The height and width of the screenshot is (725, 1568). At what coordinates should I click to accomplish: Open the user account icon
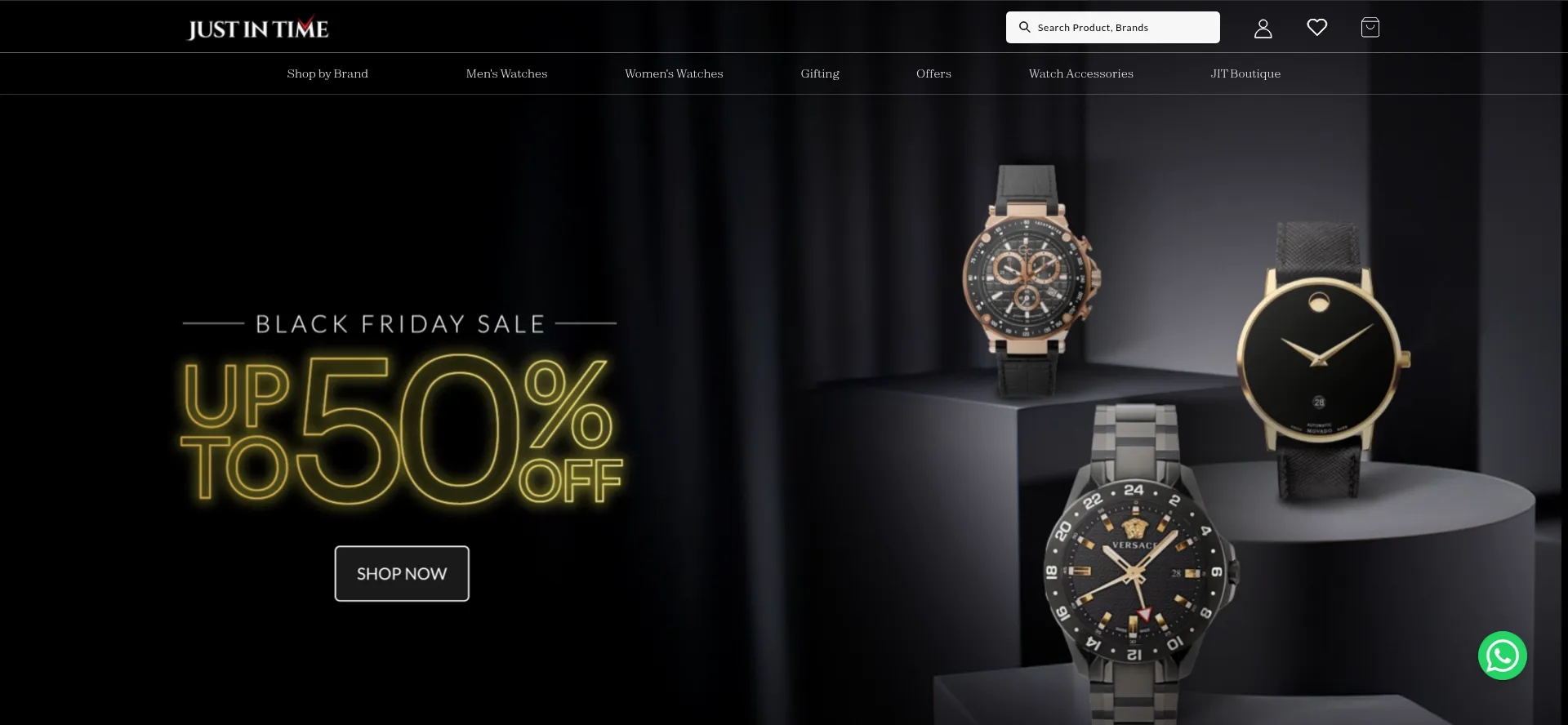click(x=1263, y=29)
